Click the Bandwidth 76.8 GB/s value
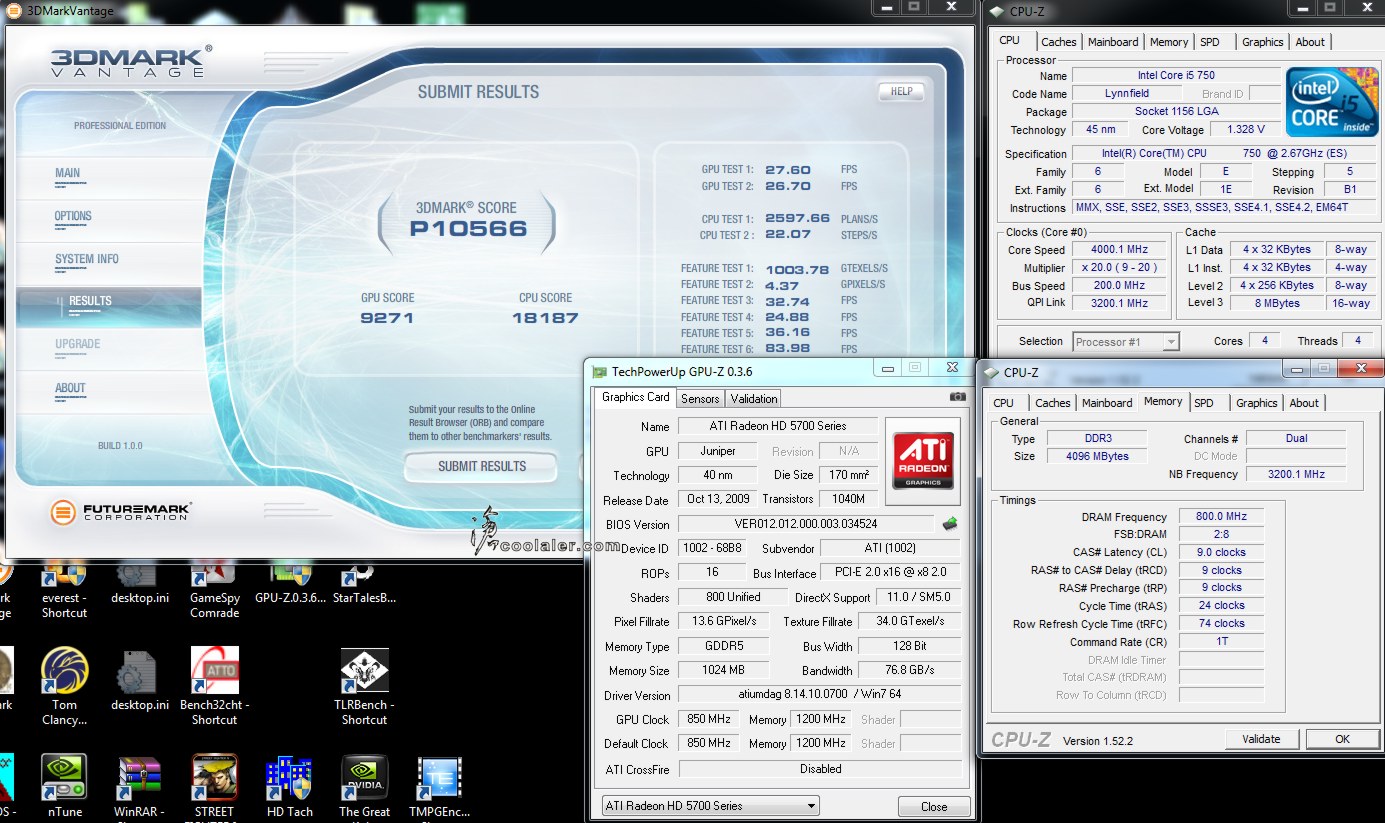Screen dimensions: 1385x823 click(x=909, y=670)
